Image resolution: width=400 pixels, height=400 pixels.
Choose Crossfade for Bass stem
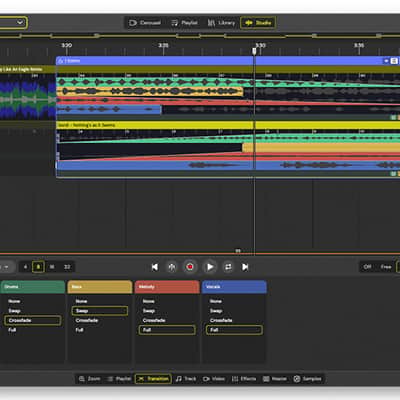(x=87, y=320)
